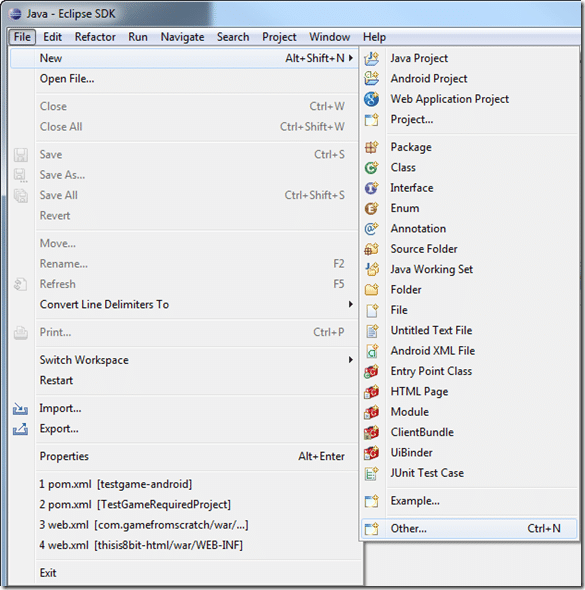Viewport: 585px width, 590px height.
Task: Click the Annotation at-sign icon
Action: (x=371, y=228)
